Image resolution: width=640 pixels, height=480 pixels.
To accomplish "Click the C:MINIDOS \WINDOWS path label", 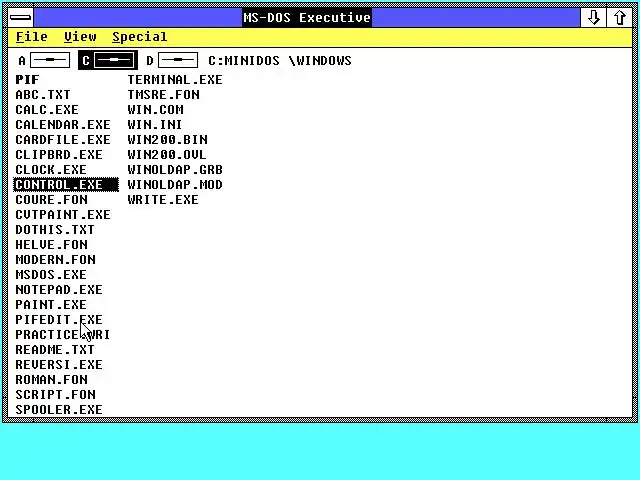I will [280, 61].
